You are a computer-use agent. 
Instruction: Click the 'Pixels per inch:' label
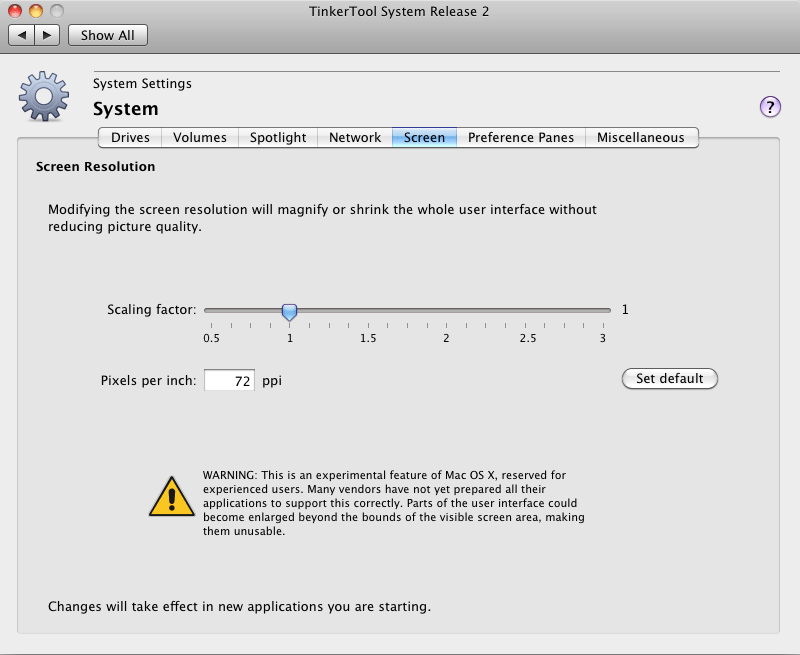coord(148,381)
